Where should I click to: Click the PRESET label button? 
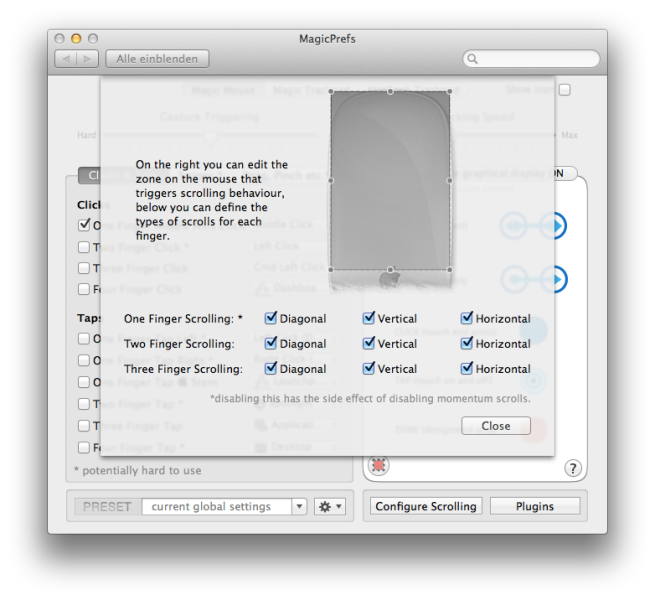(x=107, y=506)
